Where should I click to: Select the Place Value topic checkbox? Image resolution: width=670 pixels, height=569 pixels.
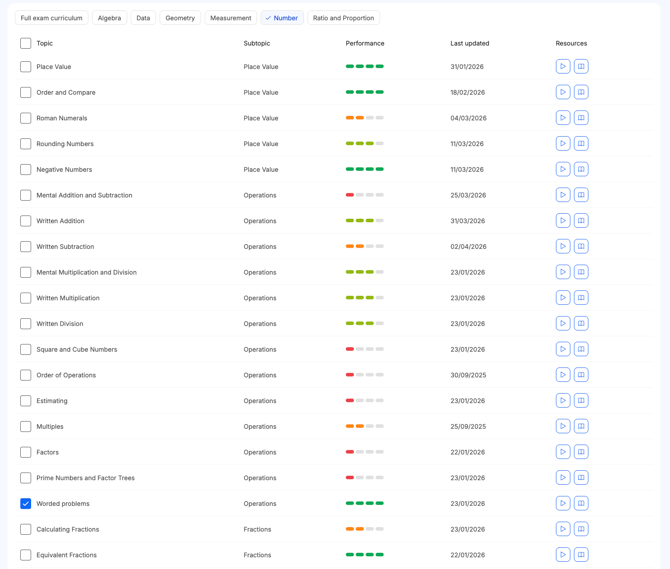coord(26,67)
